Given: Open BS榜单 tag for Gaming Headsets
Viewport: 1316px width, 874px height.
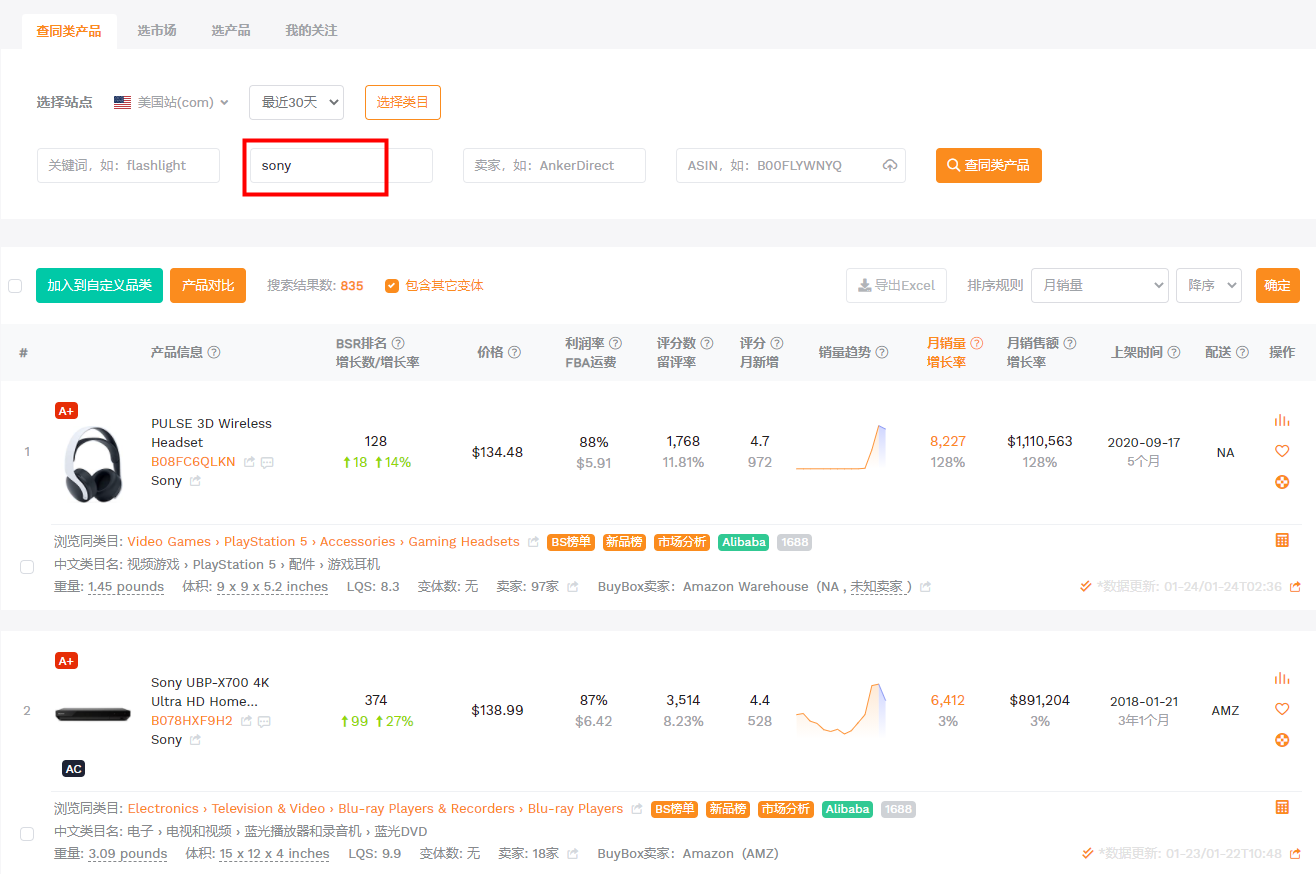Looking at the screenshot, I should click(x=571, y=542).
